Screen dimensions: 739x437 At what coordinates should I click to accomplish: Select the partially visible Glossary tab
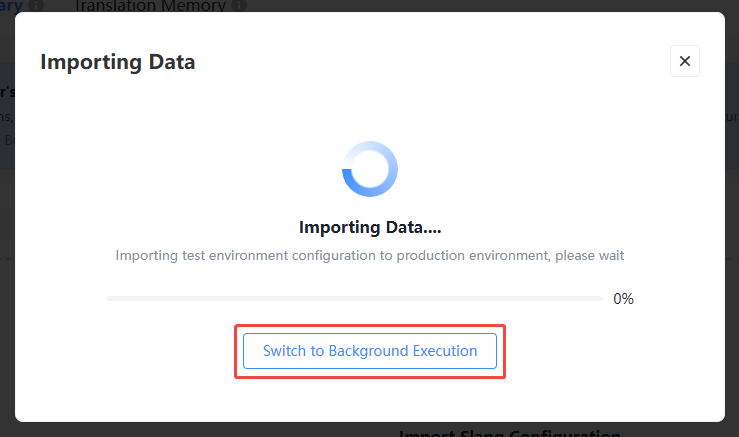[11, 6]
